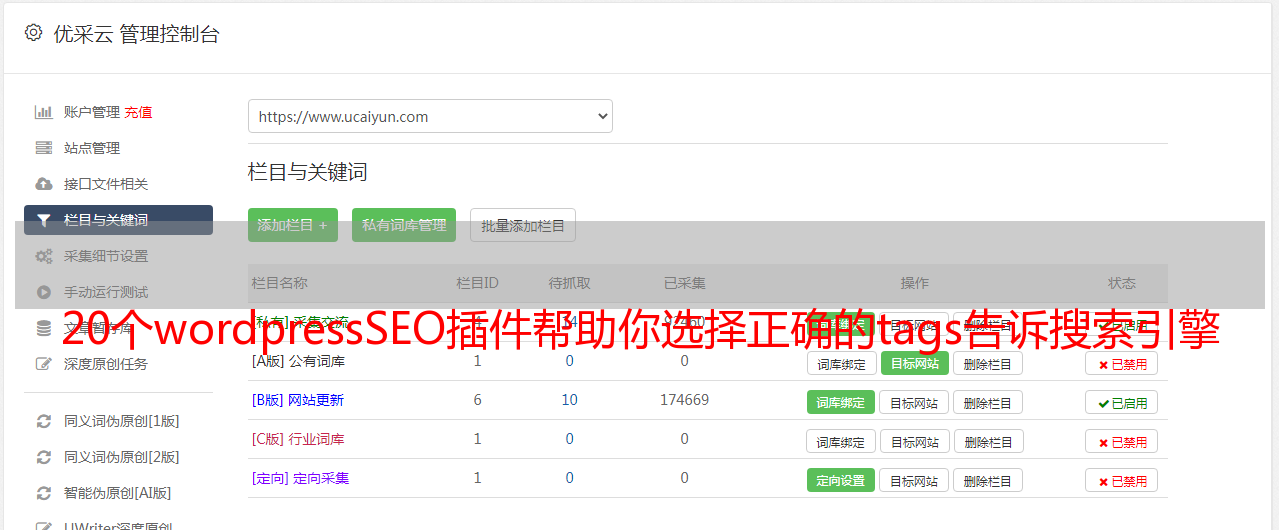1279x530 pixels.
Task: Click the 站点管理 server icon
Action: [x=43, y=148]
